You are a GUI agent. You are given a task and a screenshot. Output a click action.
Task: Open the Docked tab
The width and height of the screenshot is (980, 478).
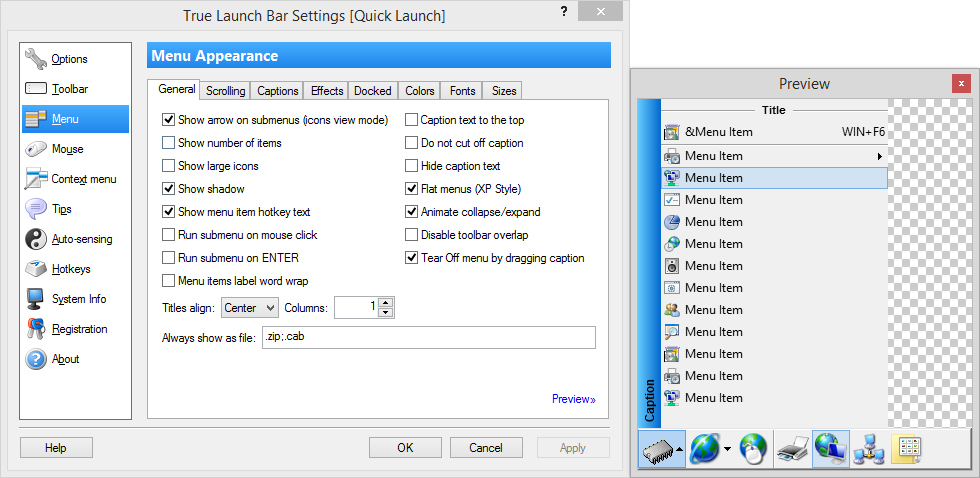pyautogui.click(x=372, y=91)
